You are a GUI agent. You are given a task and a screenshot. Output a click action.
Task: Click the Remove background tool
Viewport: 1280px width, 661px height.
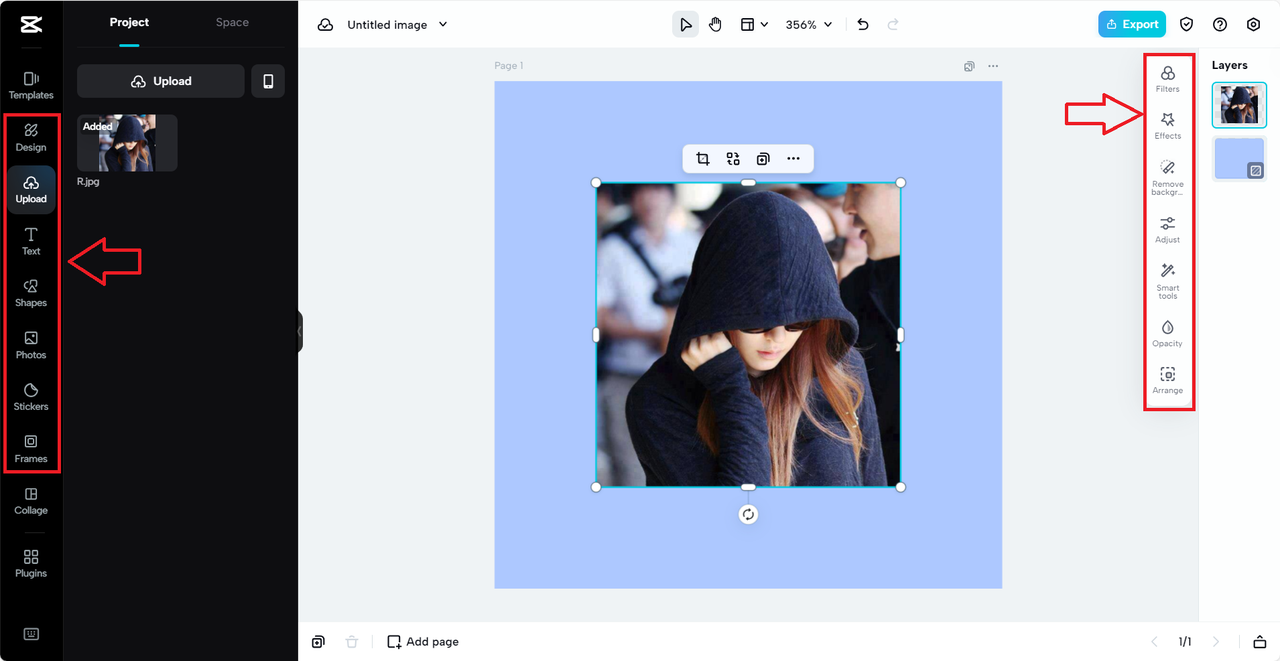click(1167, 178)
